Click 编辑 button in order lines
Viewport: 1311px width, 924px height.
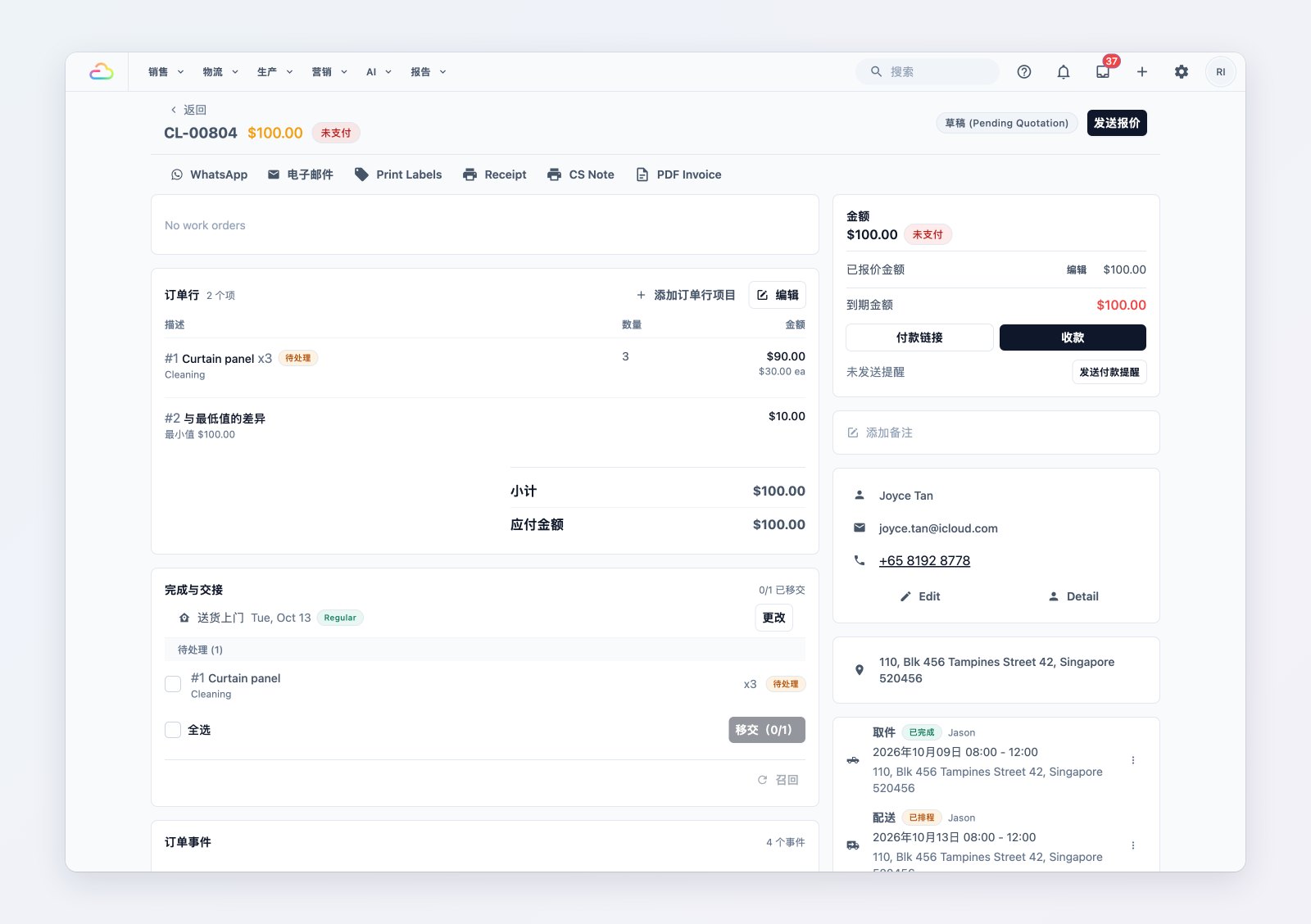[x=778, y=295]
